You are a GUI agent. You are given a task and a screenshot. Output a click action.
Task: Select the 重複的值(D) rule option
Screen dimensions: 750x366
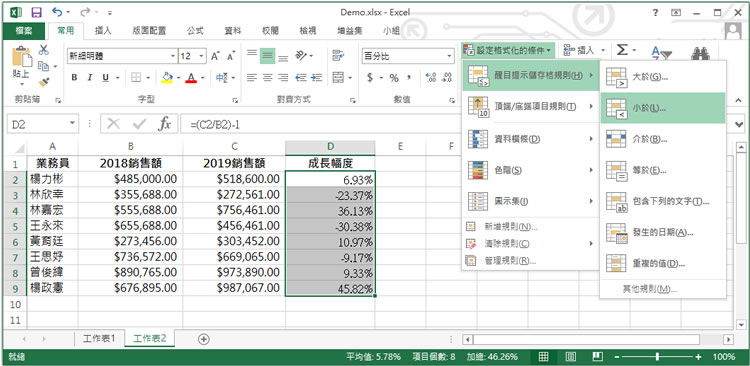663,264
